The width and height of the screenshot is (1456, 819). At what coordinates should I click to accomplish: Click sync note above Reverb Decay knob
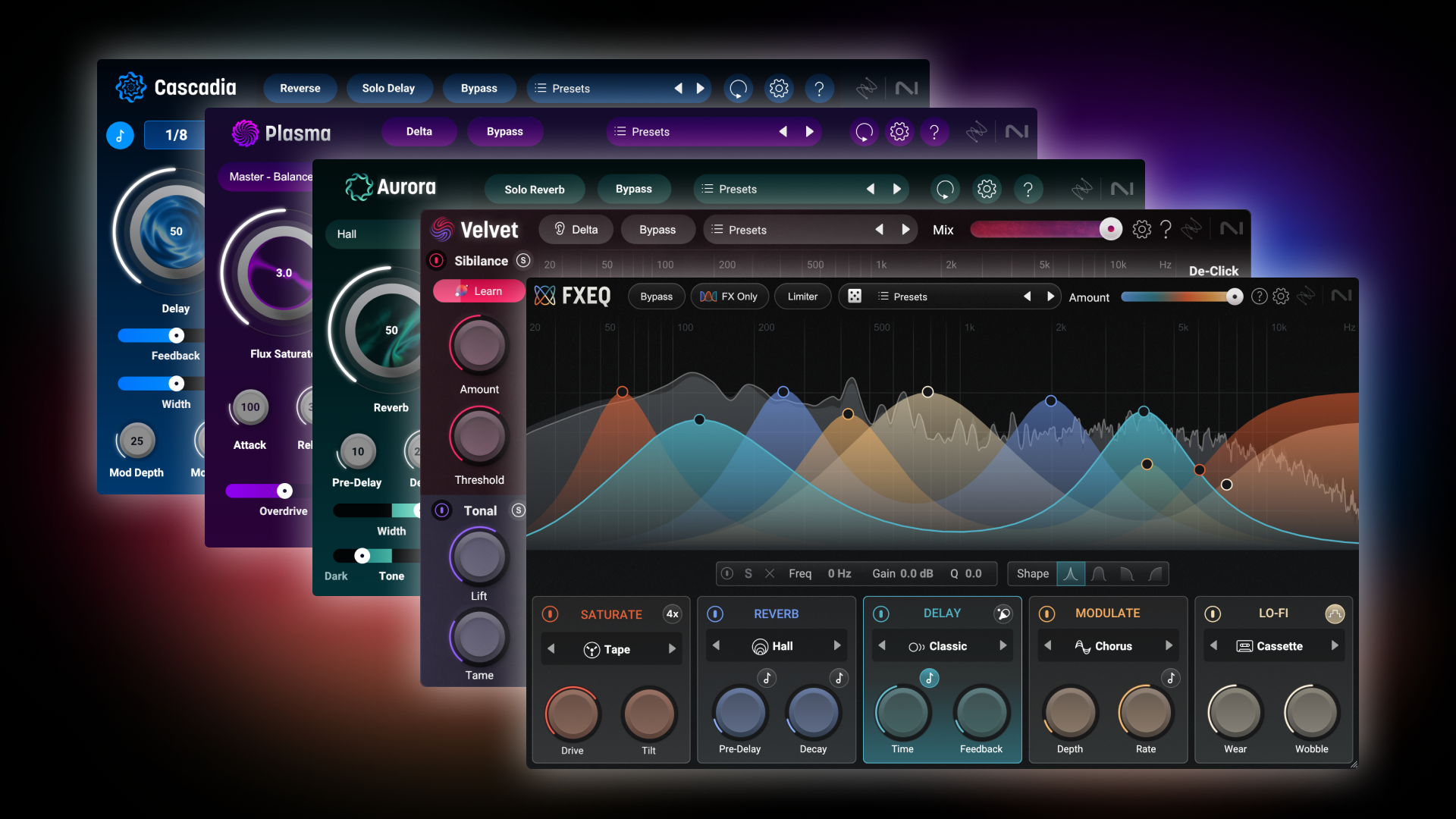(x=839, y=678)
